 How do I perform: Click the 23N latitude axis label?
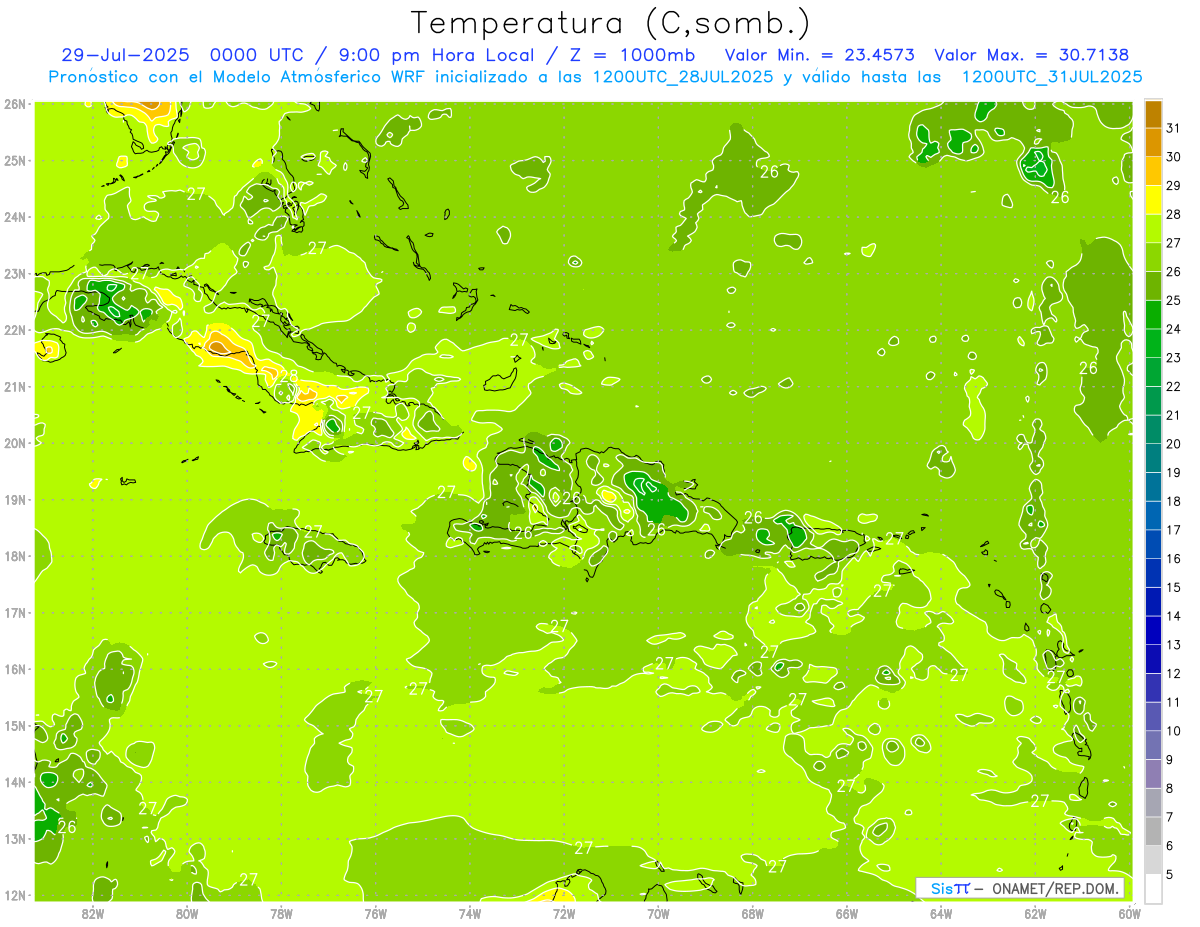(x=14, y=273)
